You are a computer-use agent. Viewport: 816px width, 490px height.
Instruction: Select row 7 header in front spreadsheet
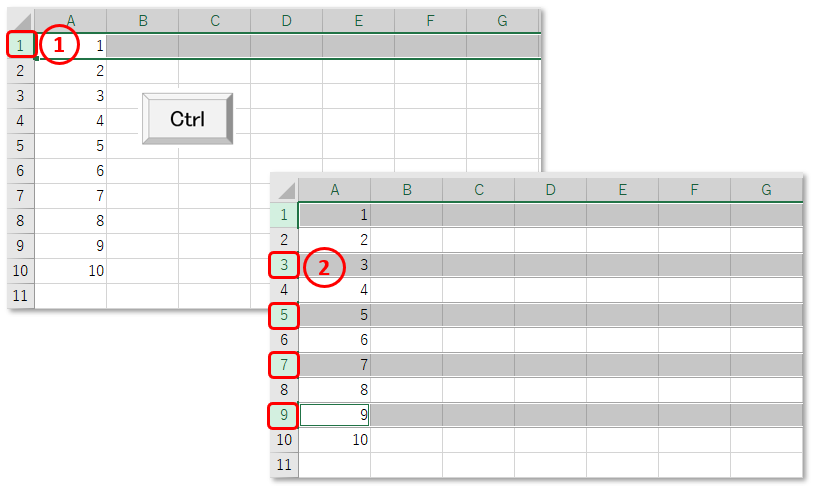(x=284, y=365)
